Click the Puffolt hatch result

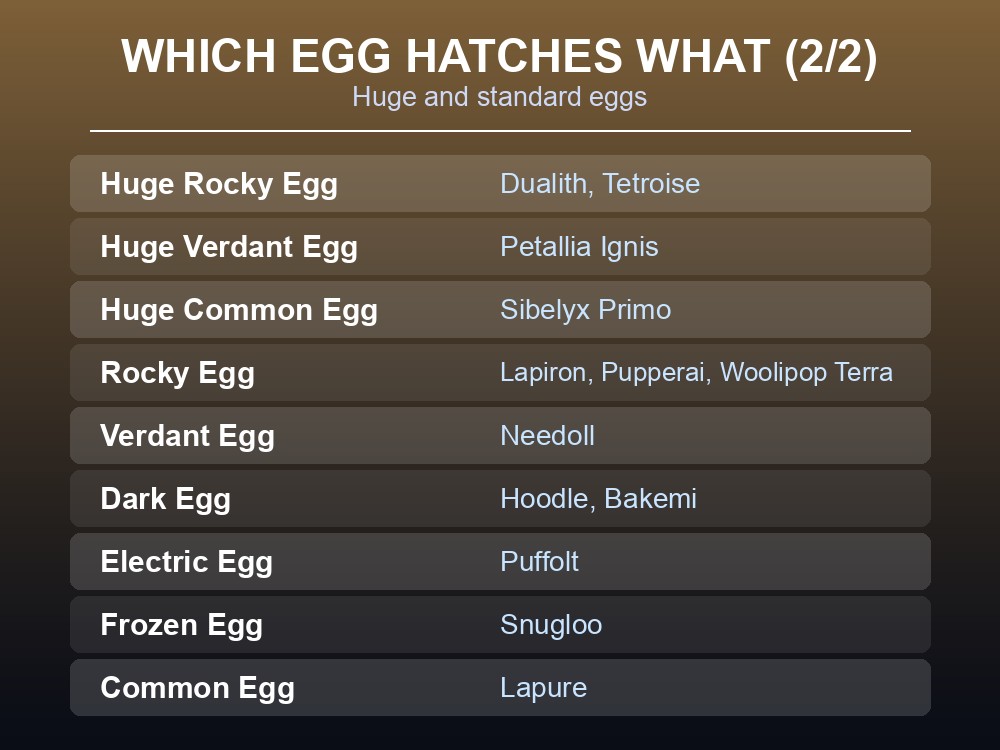pyautogui.click(x=540, y=562)
